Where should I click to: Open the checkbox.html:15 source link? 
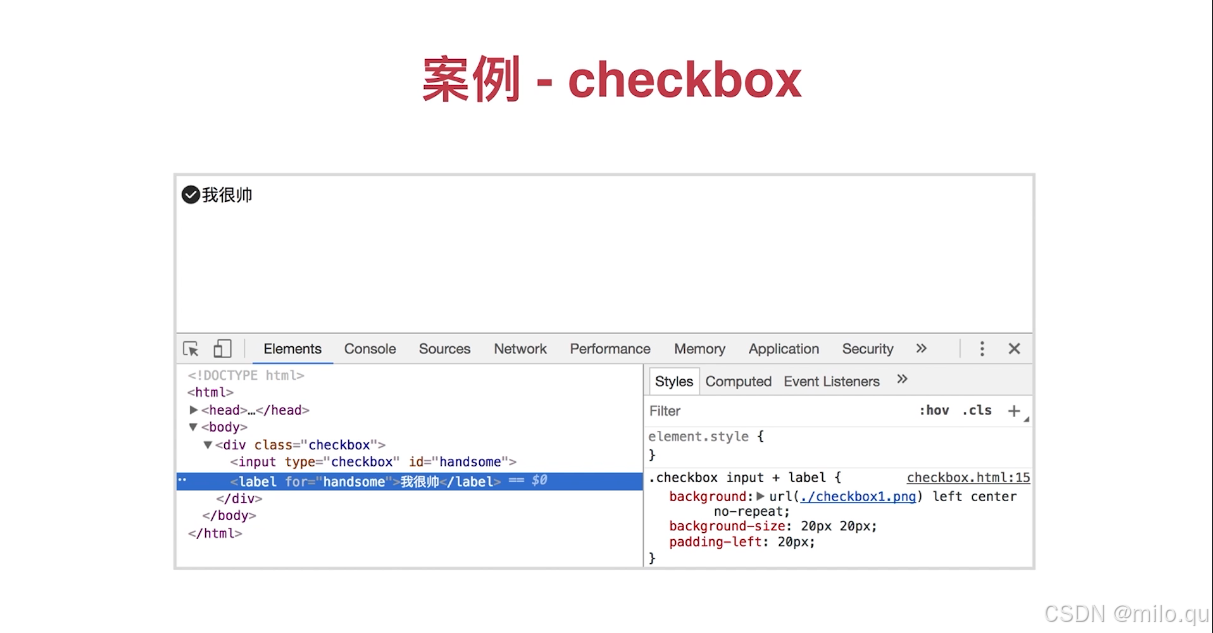[968, 478]
